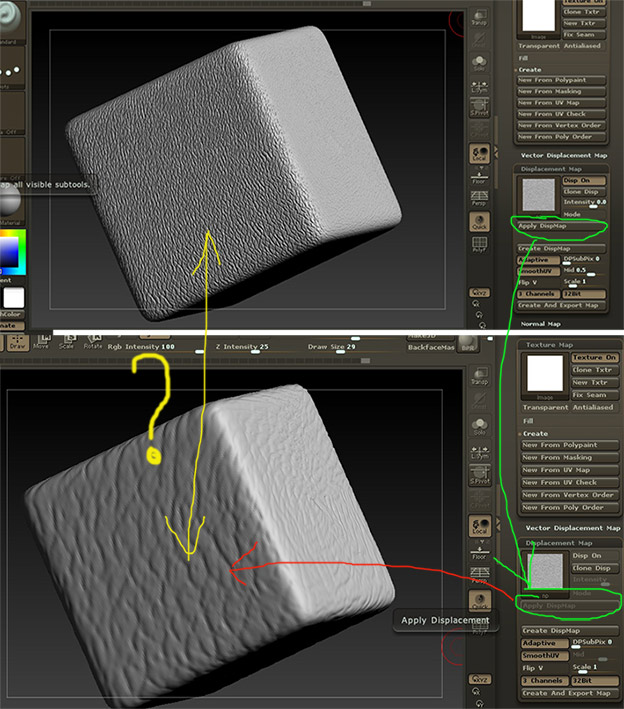Image resolution: width=624 pixels, height=709 pixels.
Task: Toggle L.Sym icon in bottom screenshot
Action: click(479, 452)
